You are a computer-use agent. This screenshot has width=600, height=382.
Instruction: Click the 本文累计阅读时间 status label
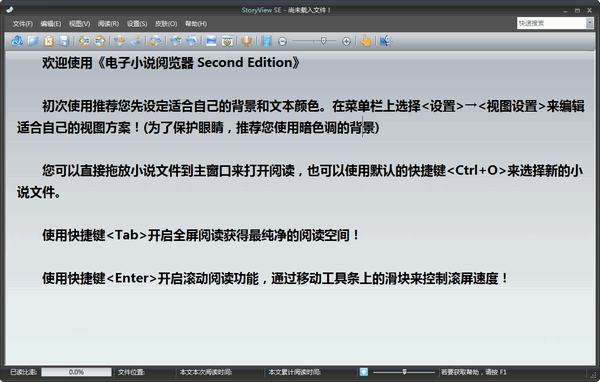295,372
